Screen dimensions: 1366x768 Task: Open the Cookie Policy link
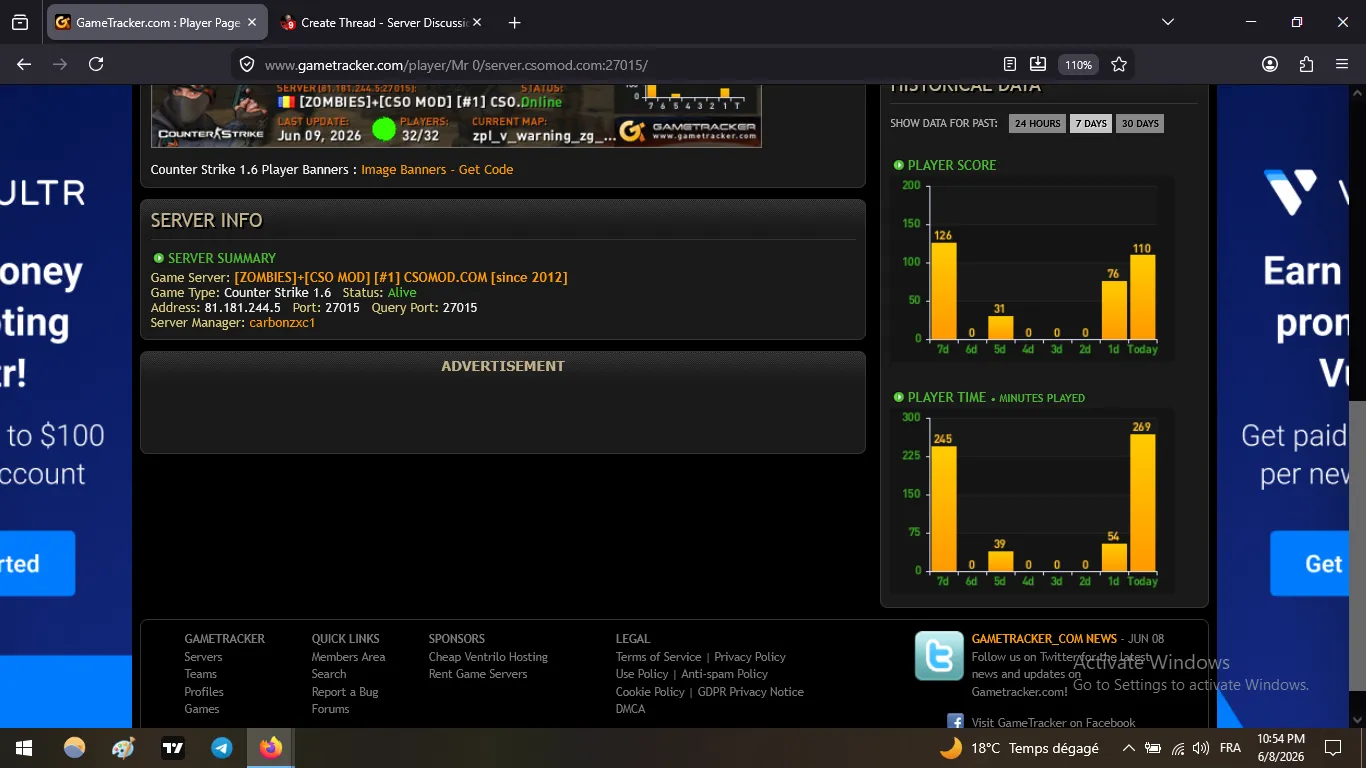(650, 692)
